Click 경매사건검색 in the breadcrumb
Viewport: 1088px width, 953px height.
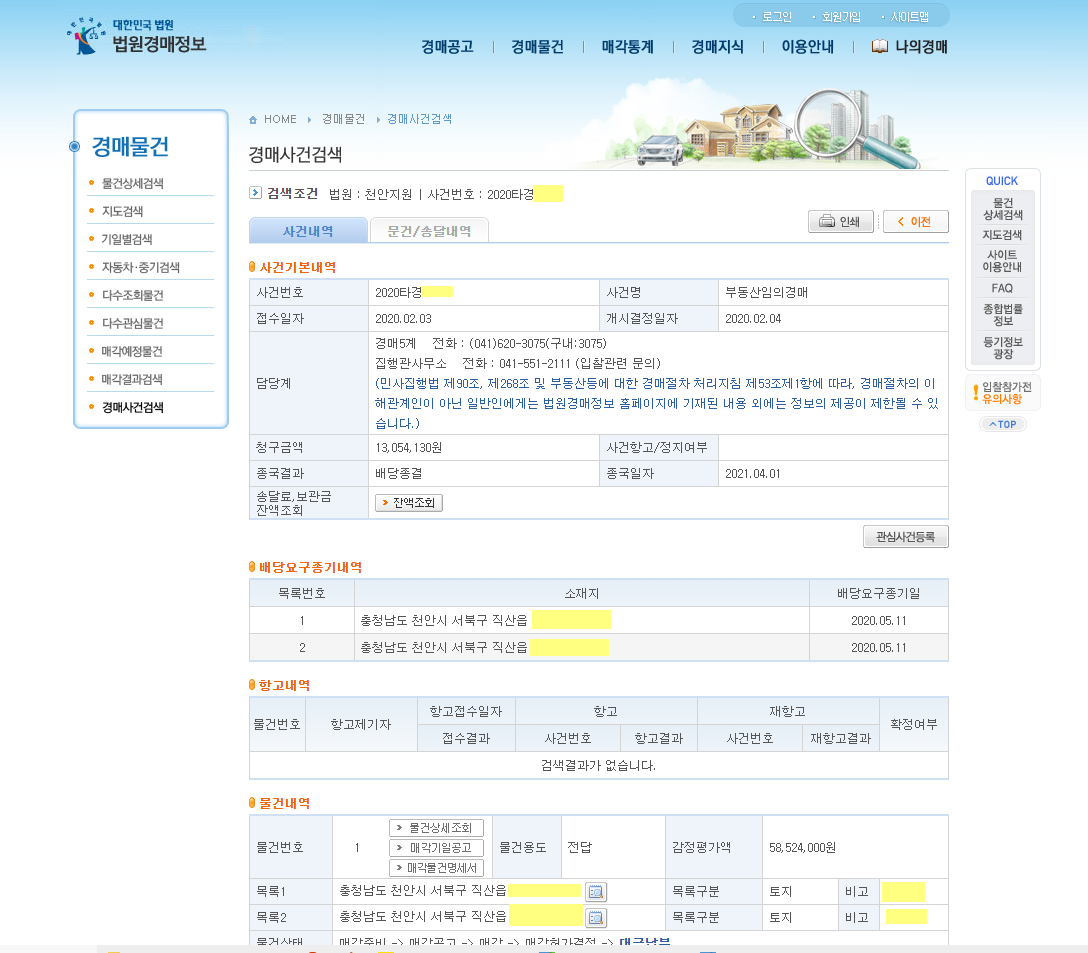(x=419, y=119)
